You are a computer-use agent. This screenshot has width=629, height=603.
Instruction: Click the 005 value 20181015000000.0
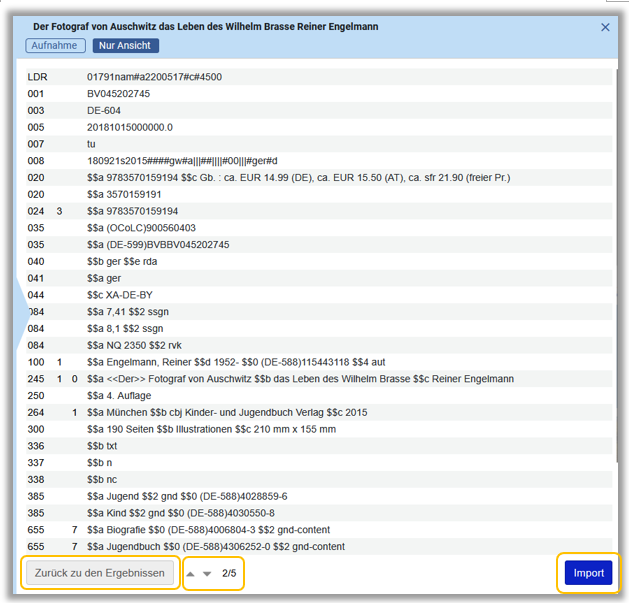130,128
